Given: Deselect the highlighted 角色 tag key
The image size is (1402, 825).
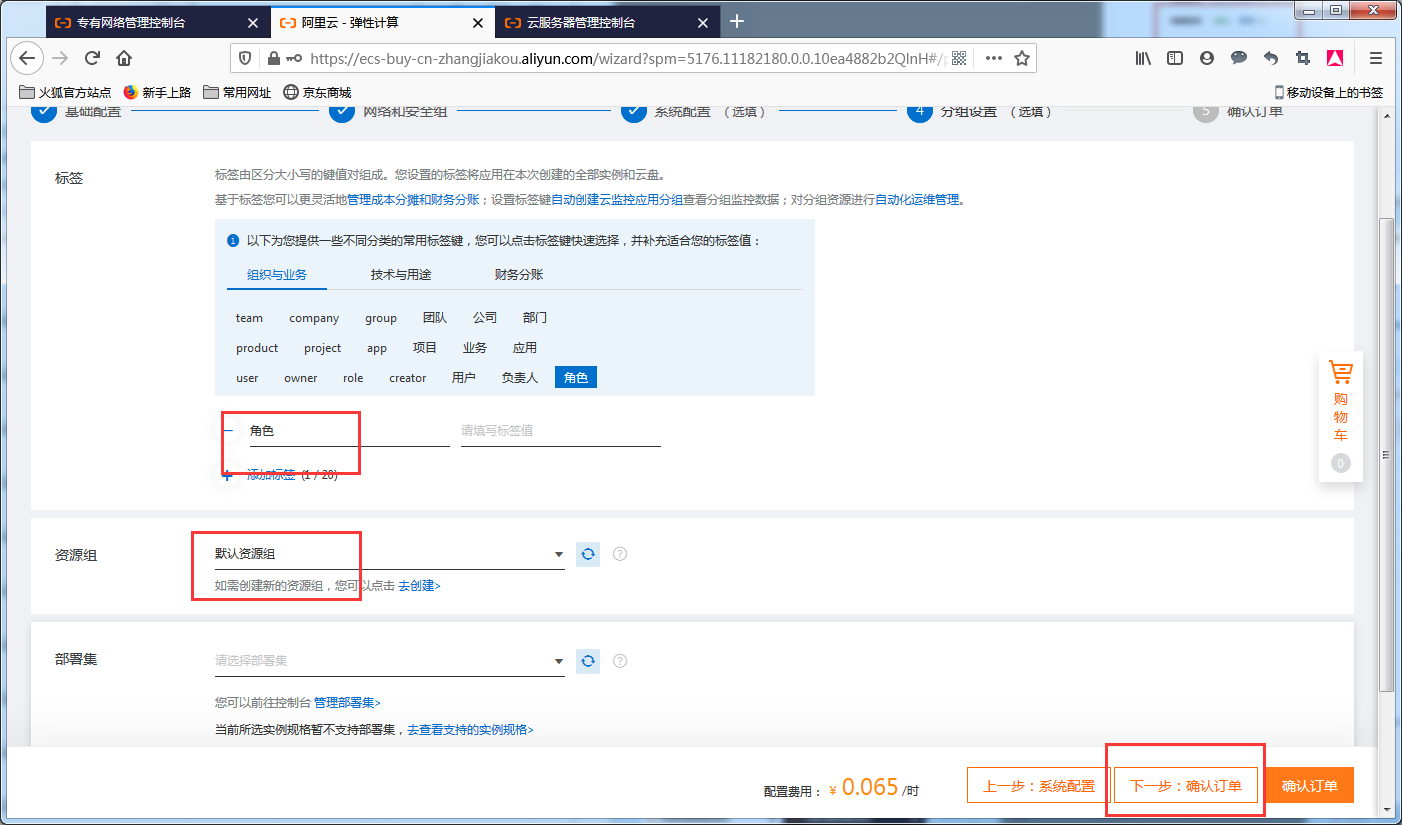Looking at the screenshot, I should coord(575,377).
